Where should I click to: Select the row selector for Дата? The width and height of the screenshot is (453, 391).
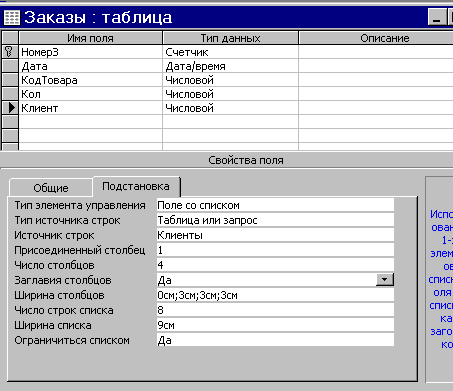pyautogui.click(x=10, y=66)
